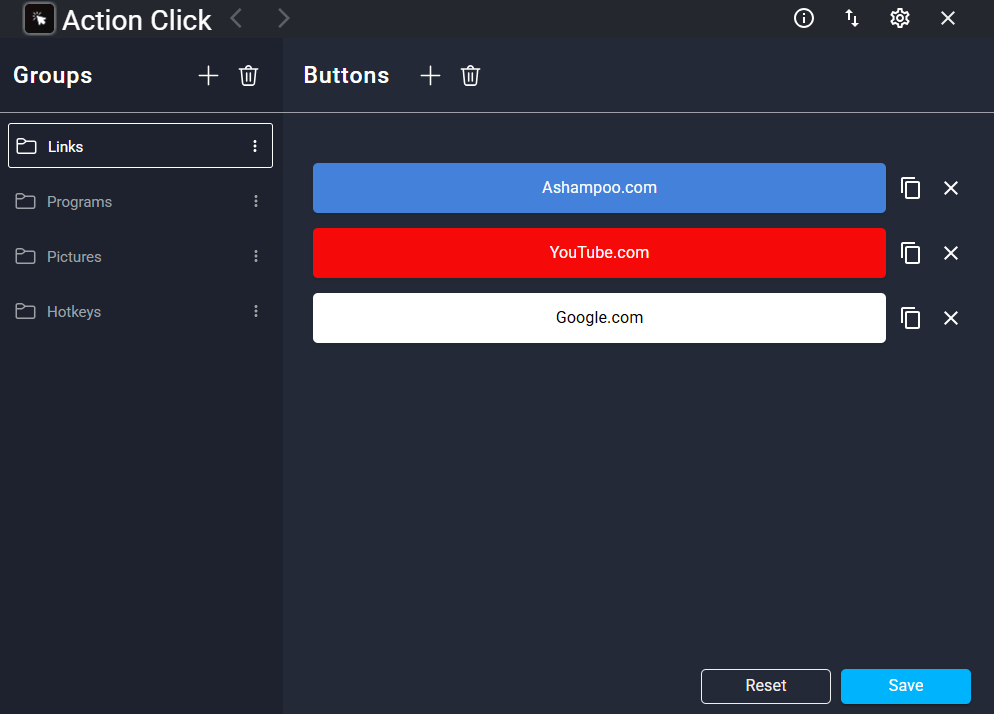This screenshot has height=714, width=994.
Task: Open the Pictures group three-dot menu
Action: 255,256
